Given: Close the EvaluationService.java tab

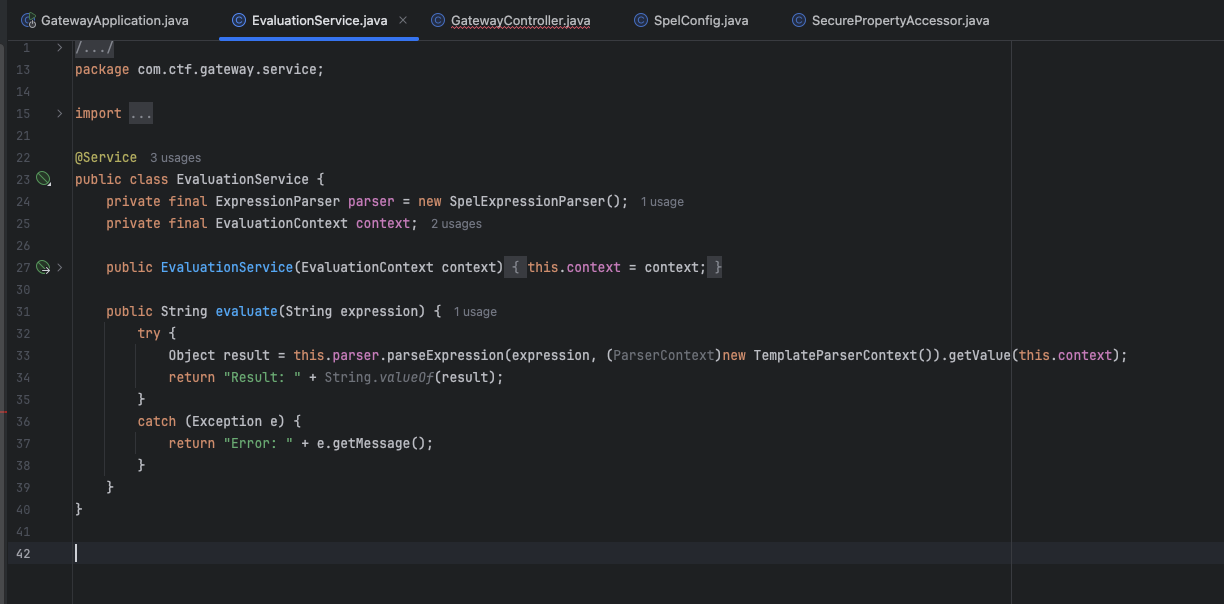Looking at the screenshot, I should (x=403, y=20).
